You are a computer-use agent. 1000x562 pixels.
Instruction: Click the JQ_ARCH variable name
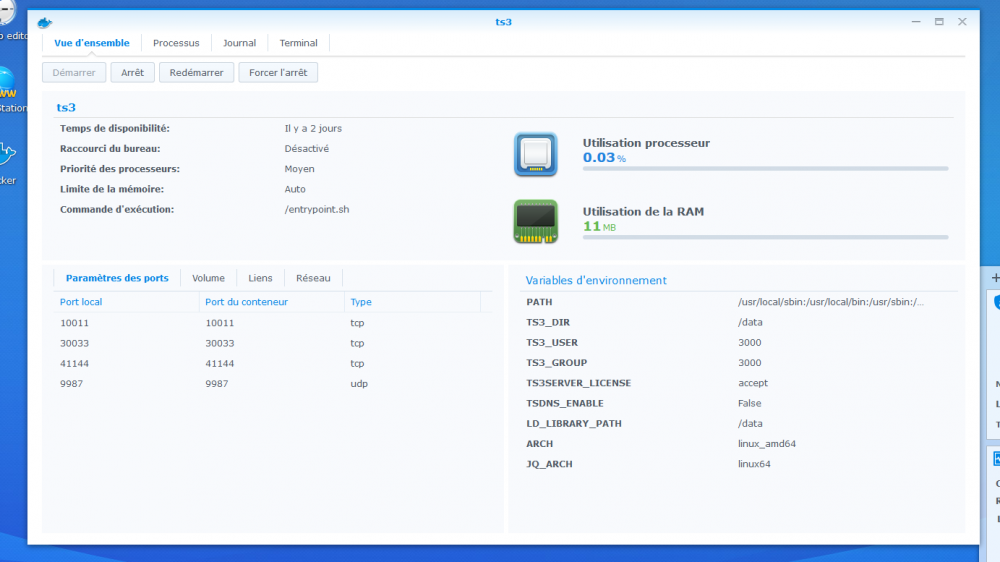click(x=549, y=464)
